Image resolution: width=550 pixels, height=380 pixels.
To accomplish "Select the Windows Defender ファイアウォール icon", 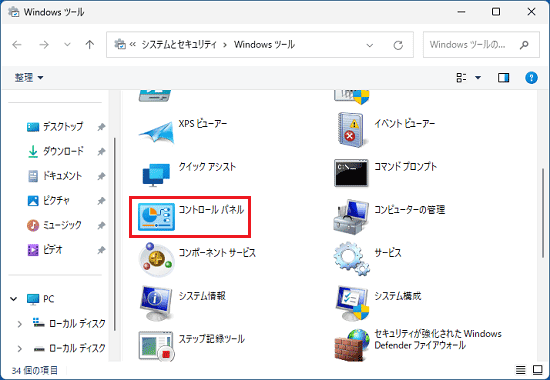I will pyautogui.click(x=352, y=345).
